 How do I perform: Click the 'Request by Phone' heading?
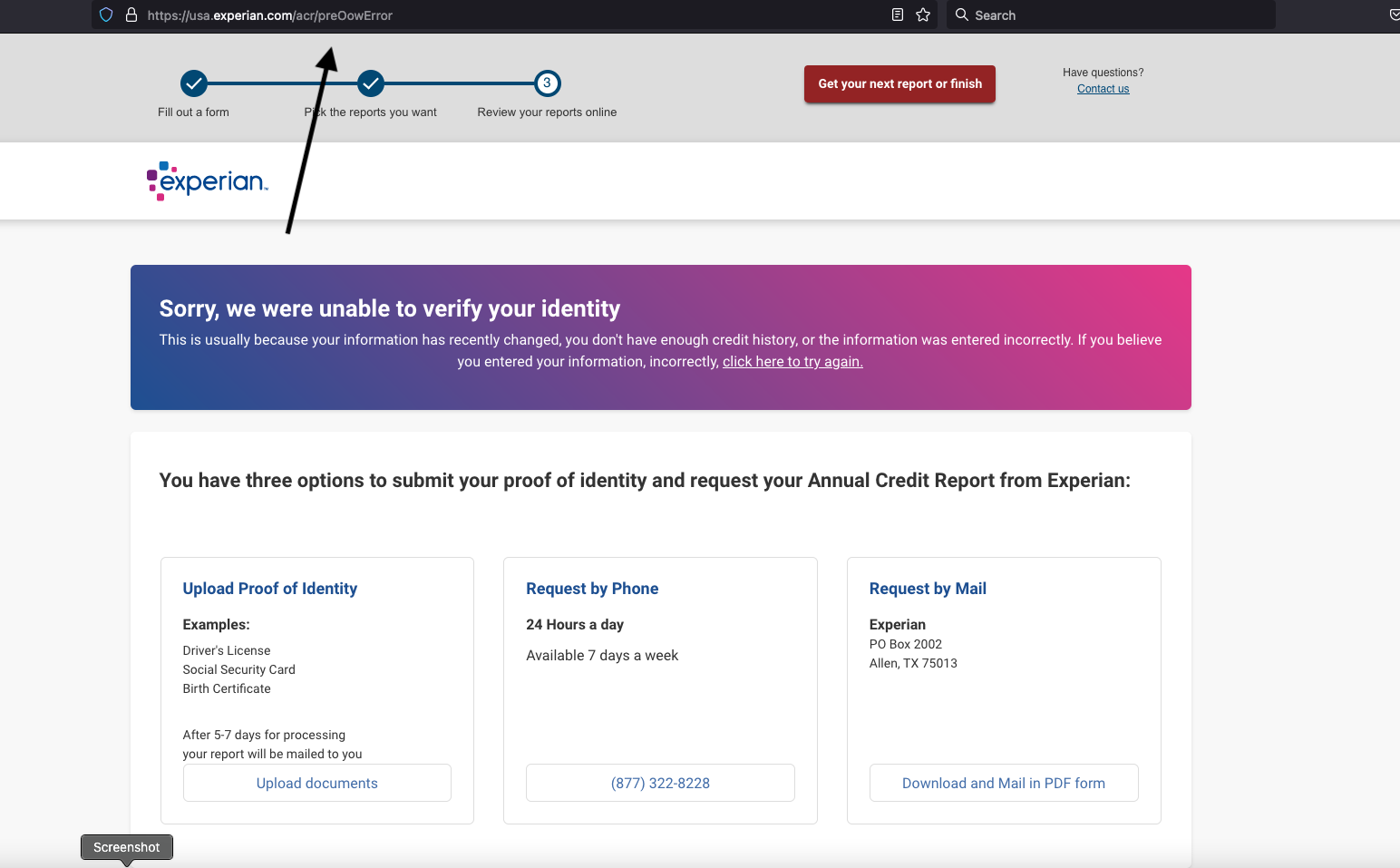point(592,589)
